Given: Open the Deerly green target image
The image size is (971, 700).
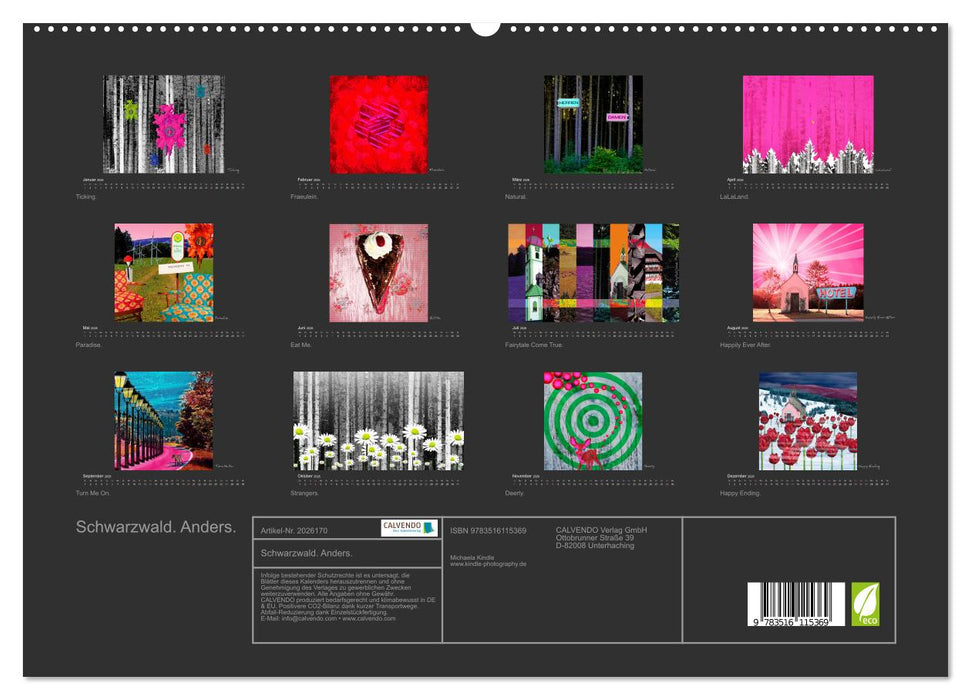Looking at the screenshot, I should 593,420.
